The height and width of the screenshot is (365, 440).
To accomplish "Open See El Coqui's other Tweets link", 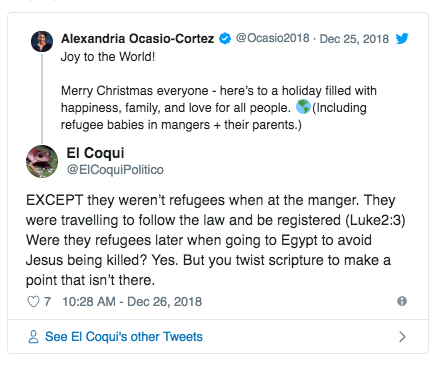I will [124, 337].
